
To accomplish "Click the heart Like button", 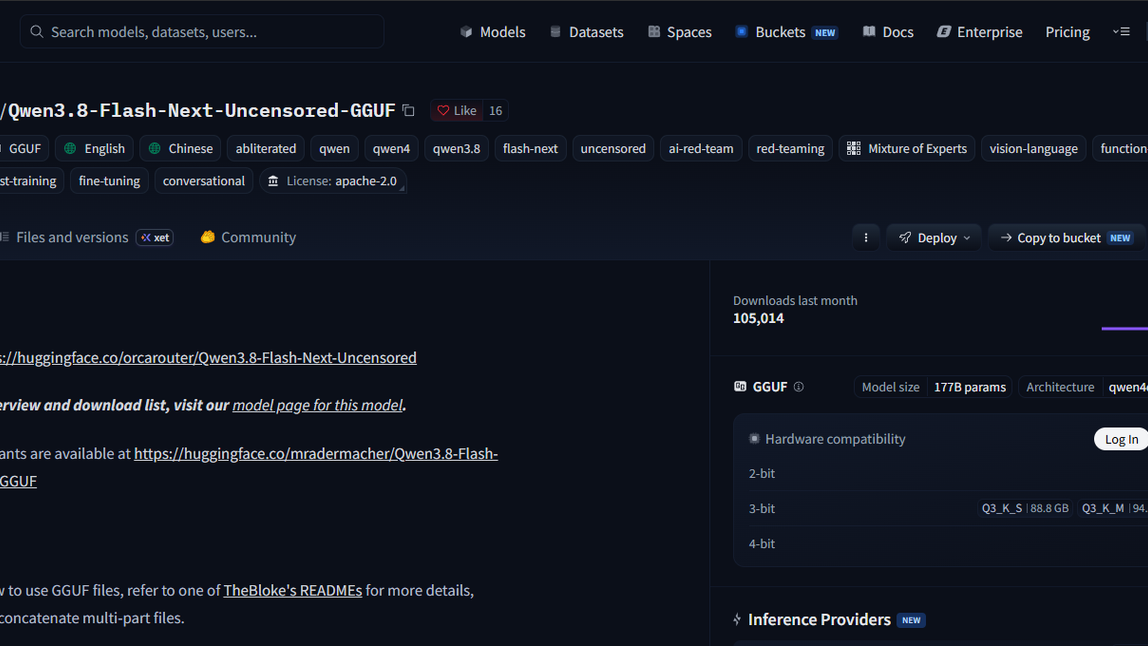I will coord(456,111).
